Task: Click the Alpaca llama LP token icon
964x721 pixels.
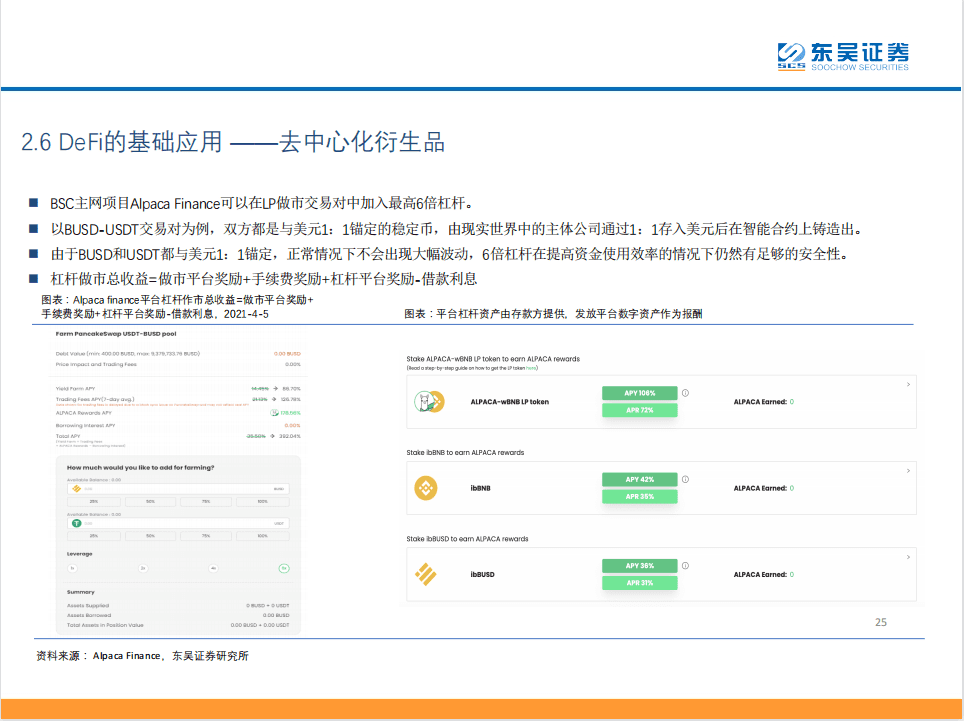Action: coord(427,400)
